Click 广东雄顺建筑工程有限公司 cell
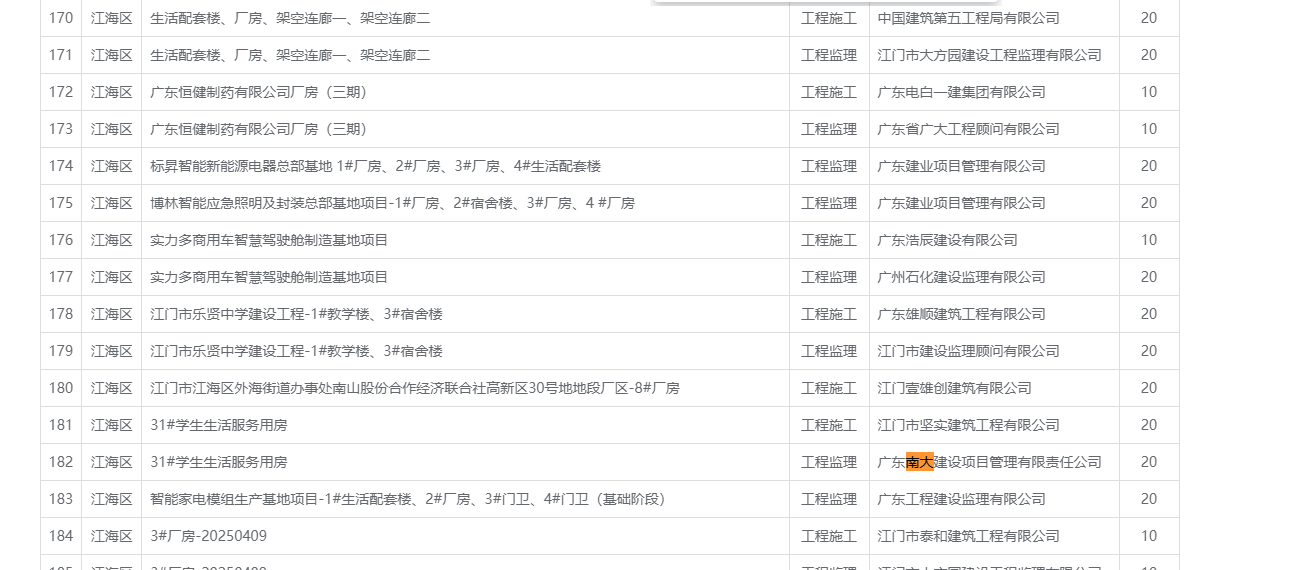 tap(961, 314)
